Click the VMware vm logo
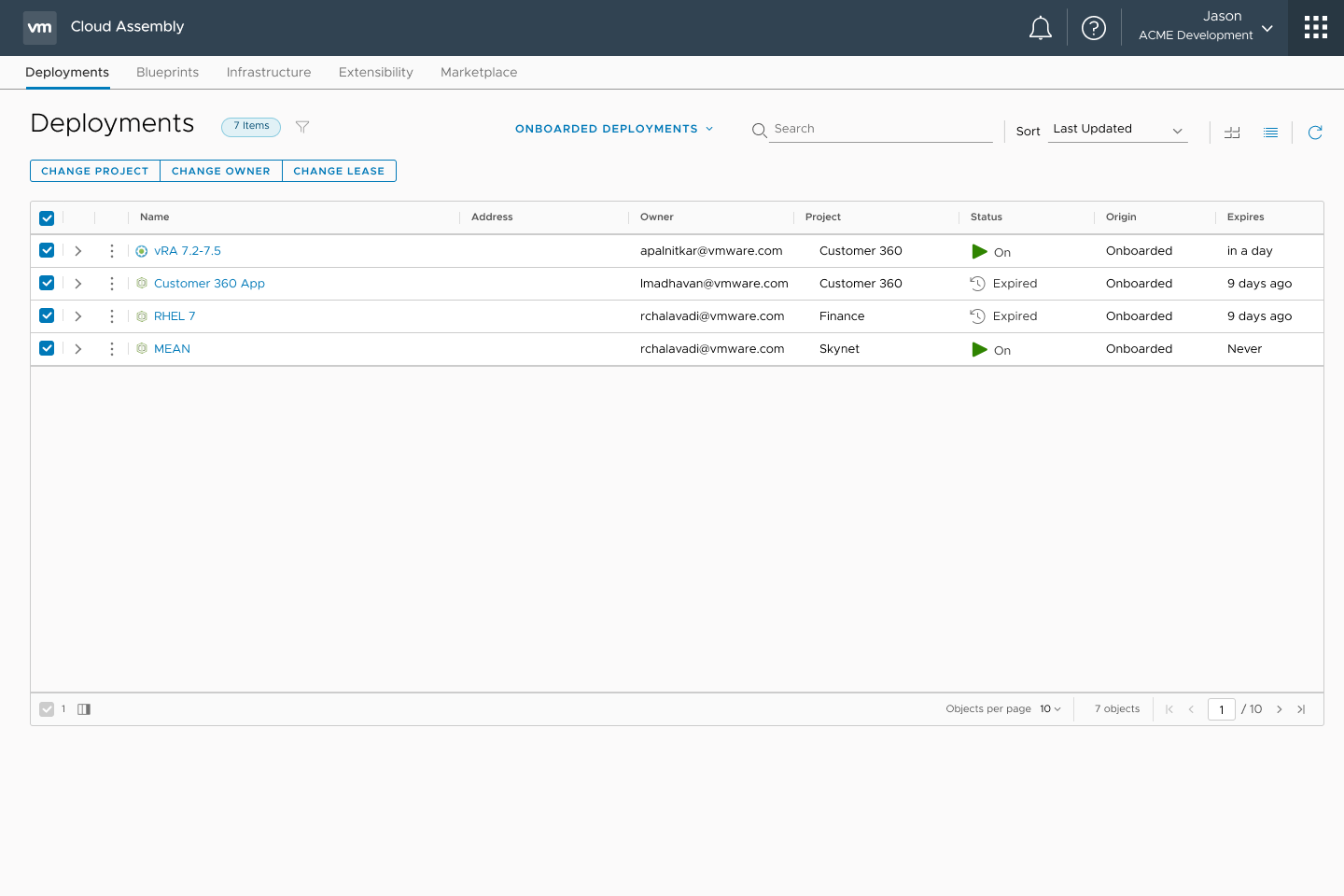The width and height of the screenshot is (1344, 896). tap(40, 28)
